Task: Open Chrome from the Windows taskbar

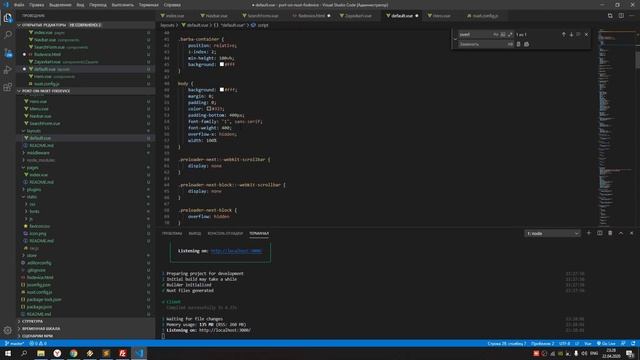Action: tap(73, 353)
